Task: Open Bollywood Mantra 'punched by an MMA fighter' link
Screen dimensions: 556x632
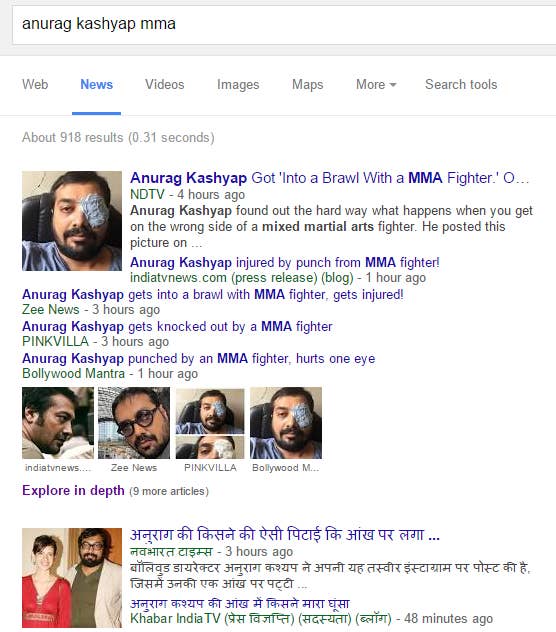Action: 198,358
